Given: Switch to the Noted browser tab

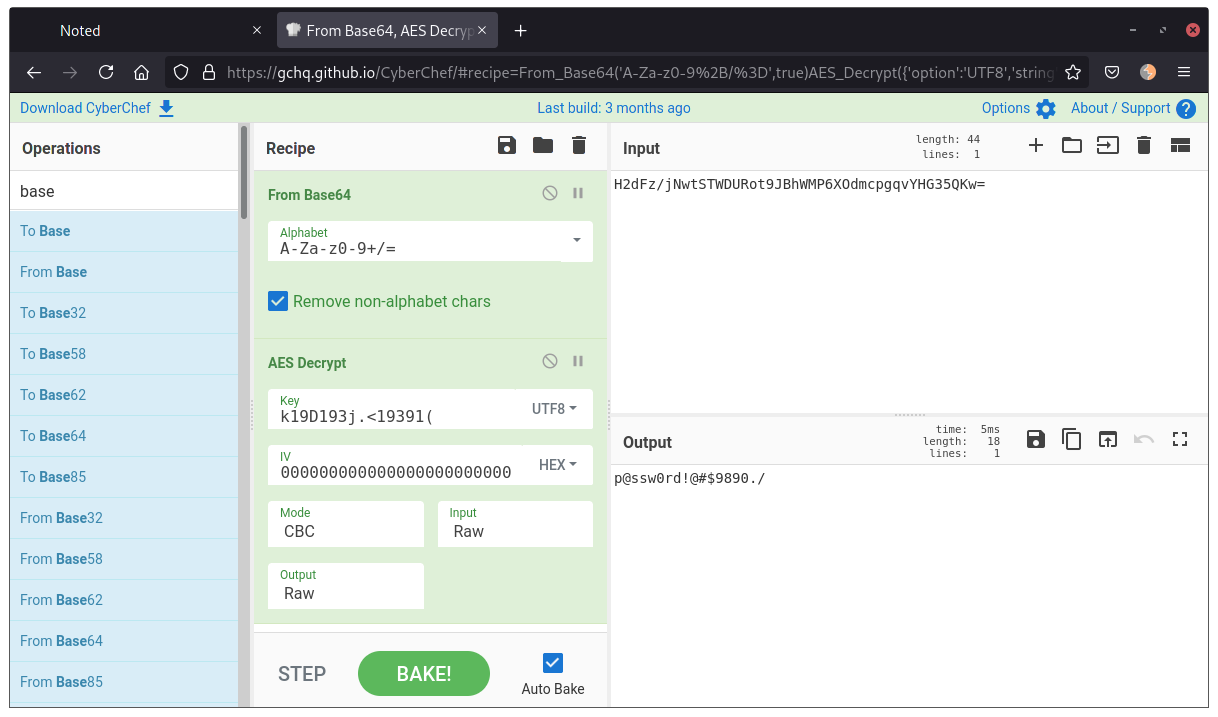Looking at the screenshot, I should point(80,30).
